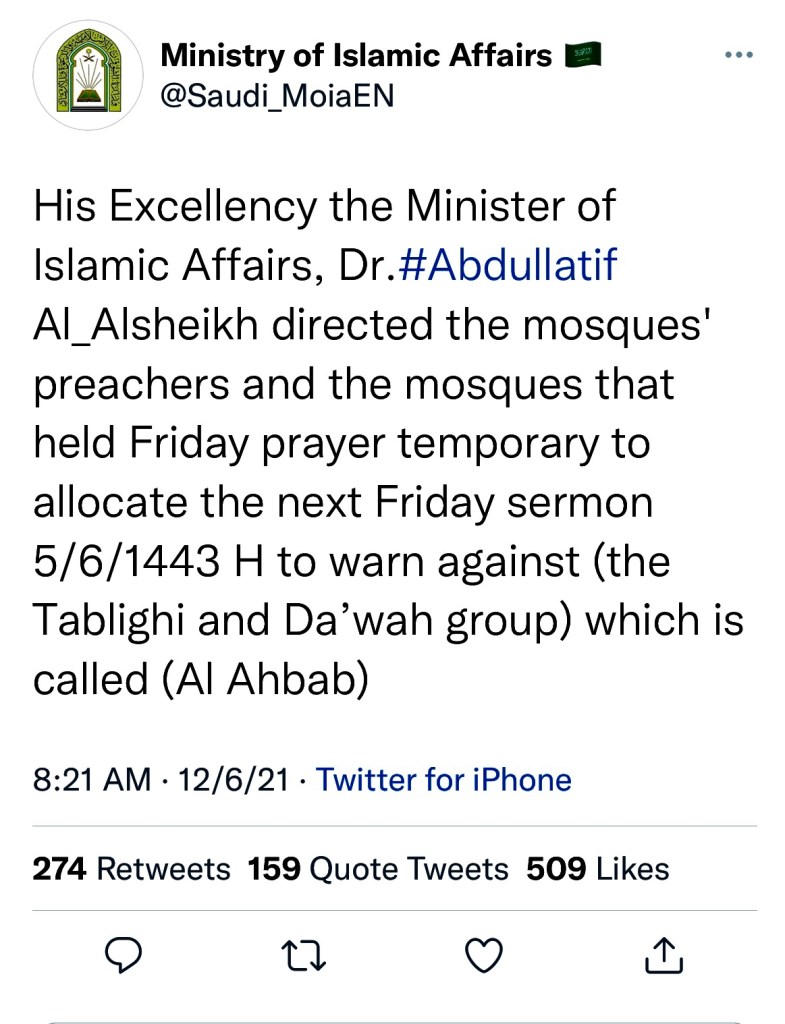This screenshot has height=1024, width=785.
Task: Tap the 8:21 AM timestamp
Action: 93,780
